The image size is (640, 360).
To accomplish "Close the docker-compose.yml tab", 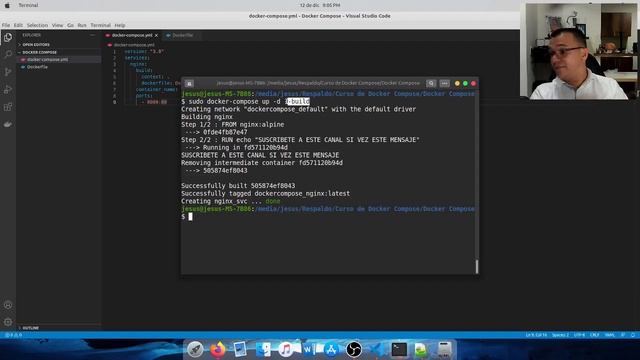I will click(x=156, y=36).
